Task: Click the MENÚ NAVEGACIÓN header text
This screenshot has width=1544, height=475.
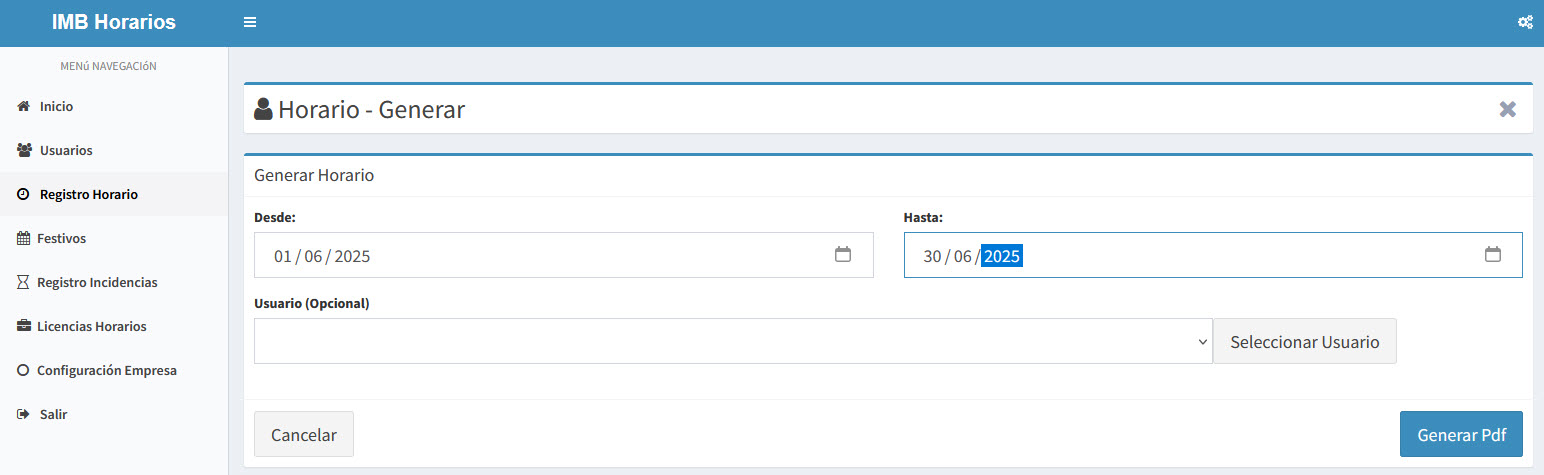Action: click(109, 66)
